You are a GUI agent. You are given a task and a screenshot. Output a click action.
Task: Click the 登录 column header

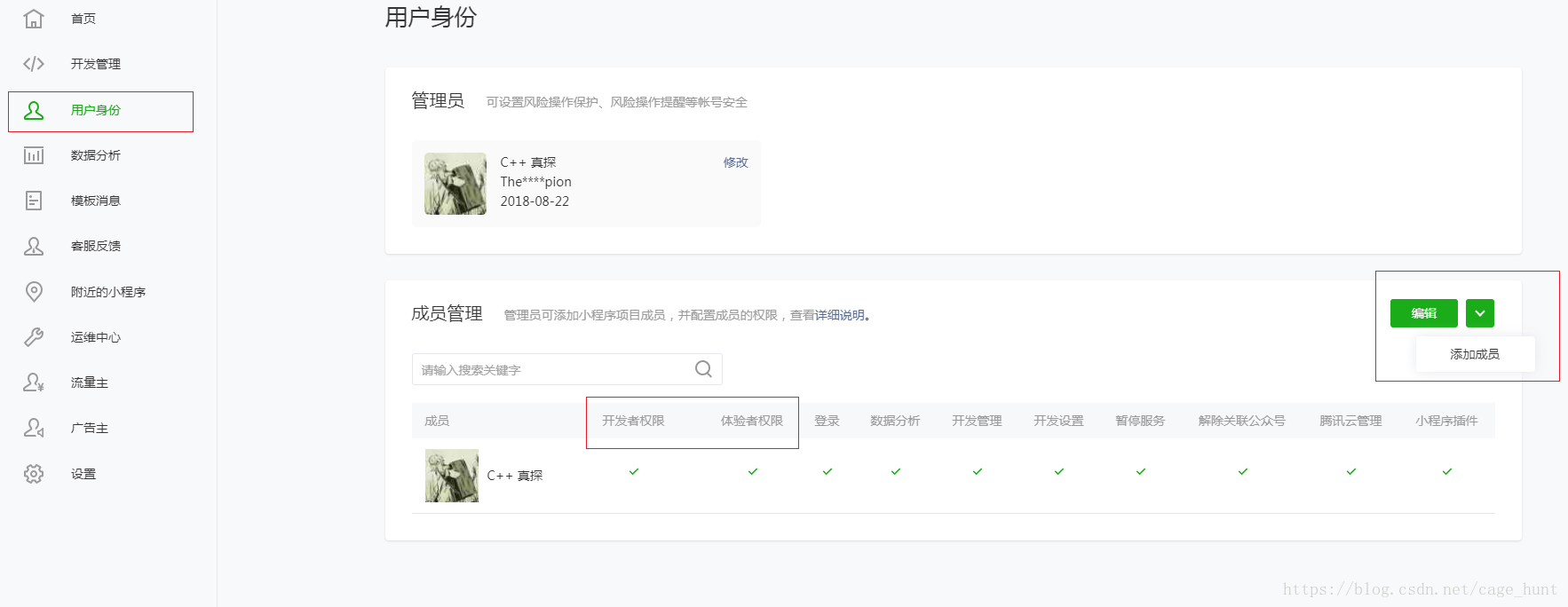[828, 421]
